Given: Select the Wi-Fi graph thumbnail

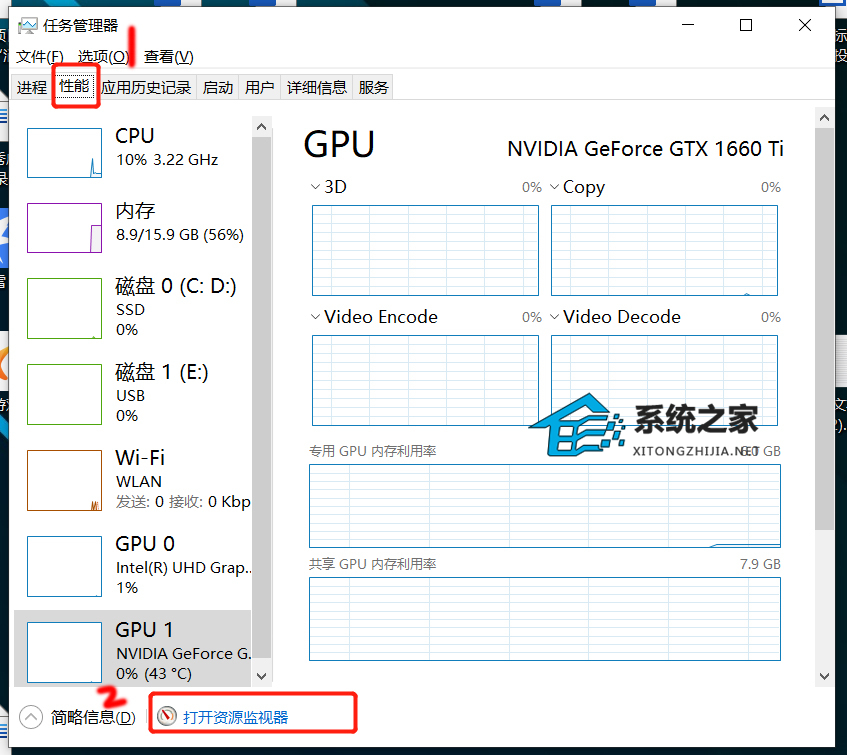Looking at the screenshot, I should 64,480.
